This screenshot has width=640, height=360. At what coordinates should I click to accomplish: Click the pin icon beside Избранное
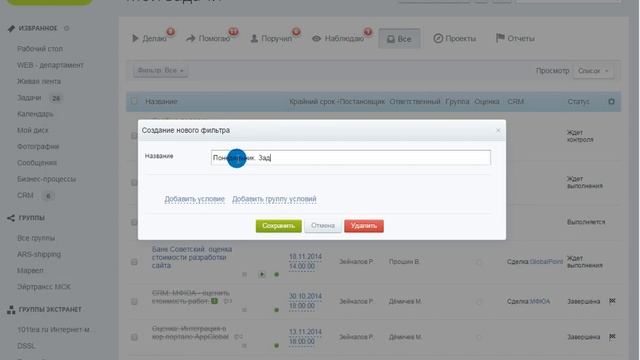(11, 28)
